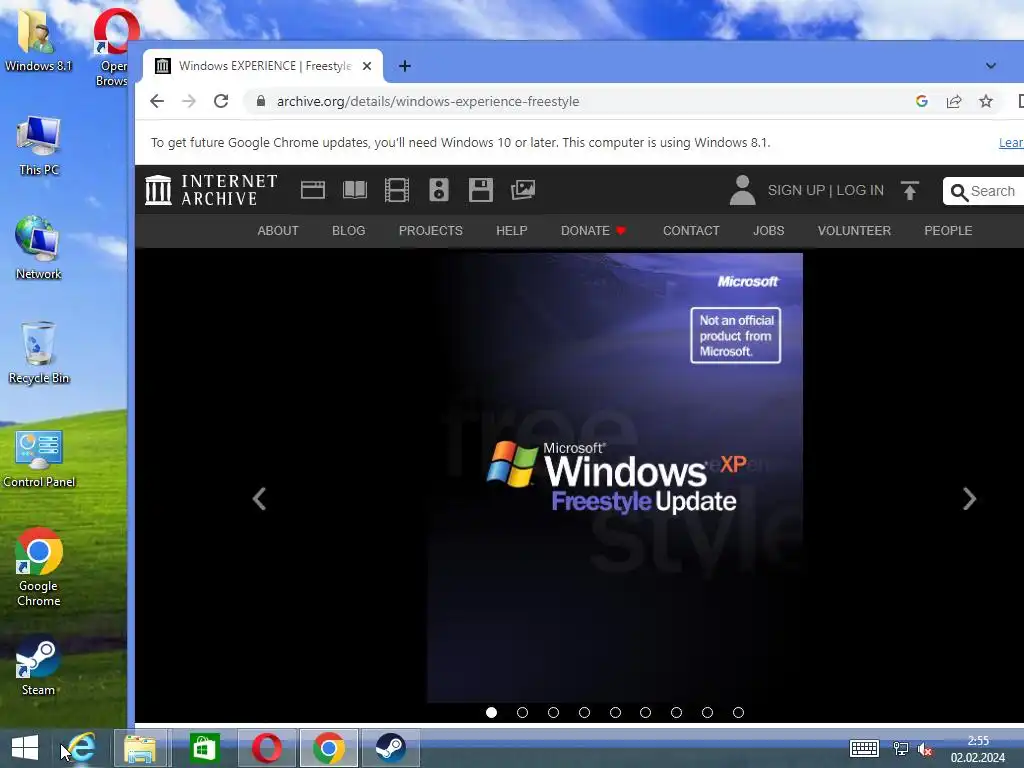Open the Video (film) icon in Archive nav

point(396,190)
